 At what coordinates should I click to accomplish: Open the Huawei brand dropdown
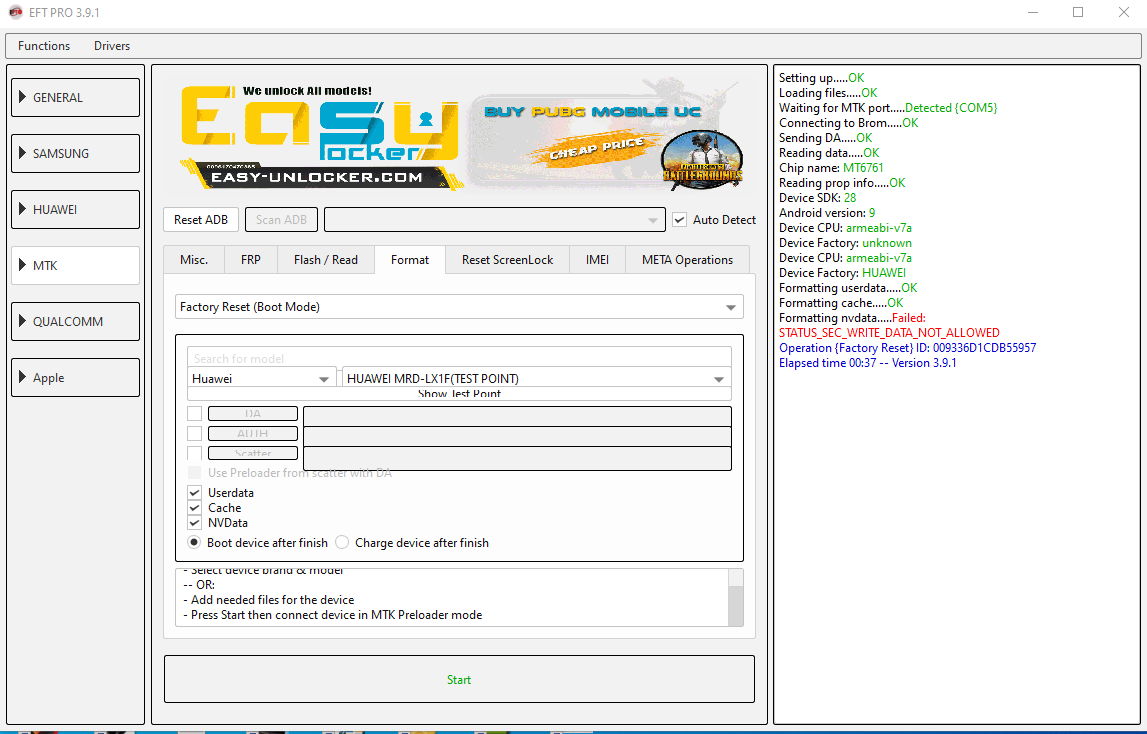click(x=261, y=378)
